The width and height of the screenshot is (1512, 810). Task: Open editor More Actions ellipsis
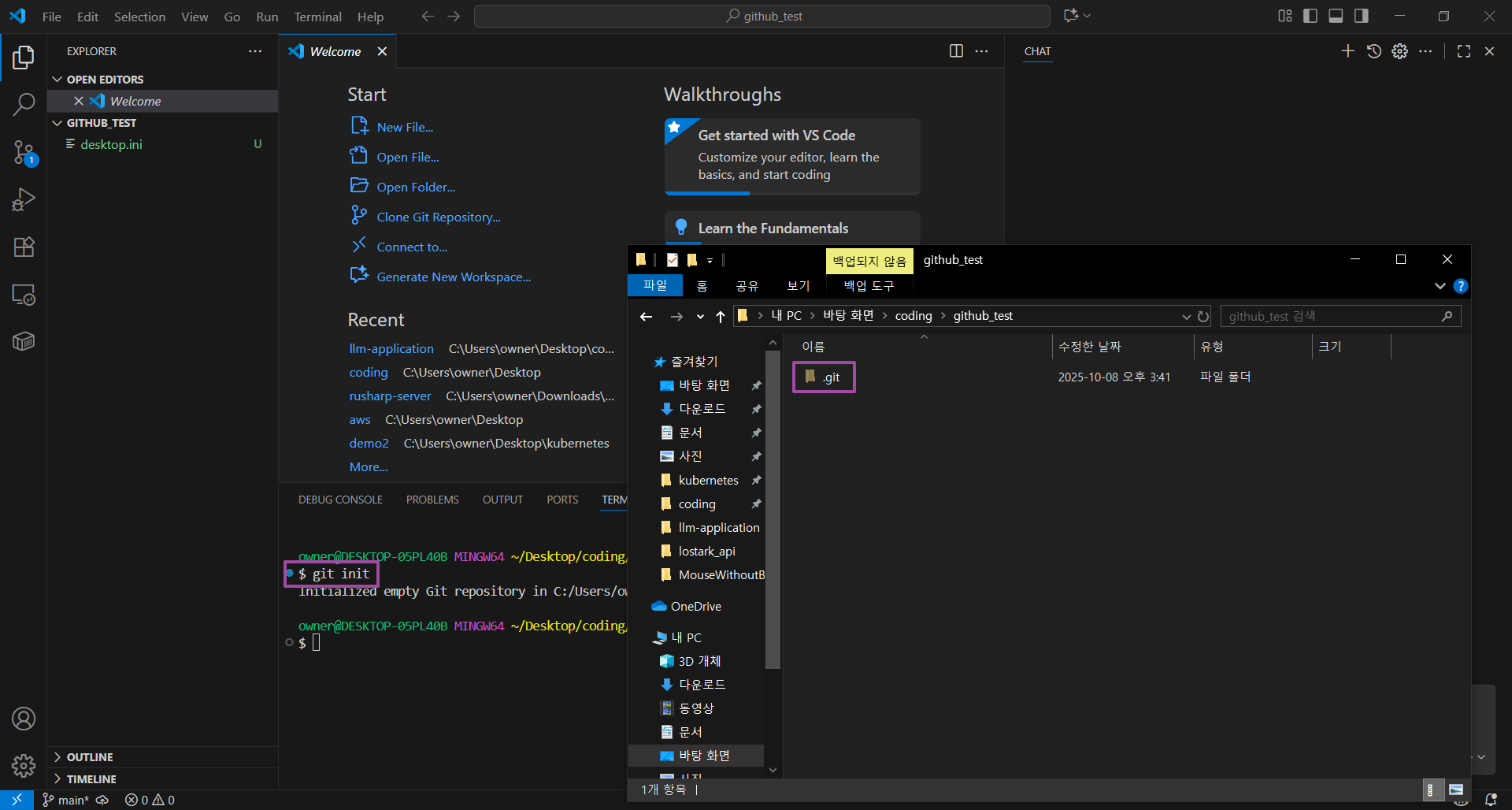981,51
